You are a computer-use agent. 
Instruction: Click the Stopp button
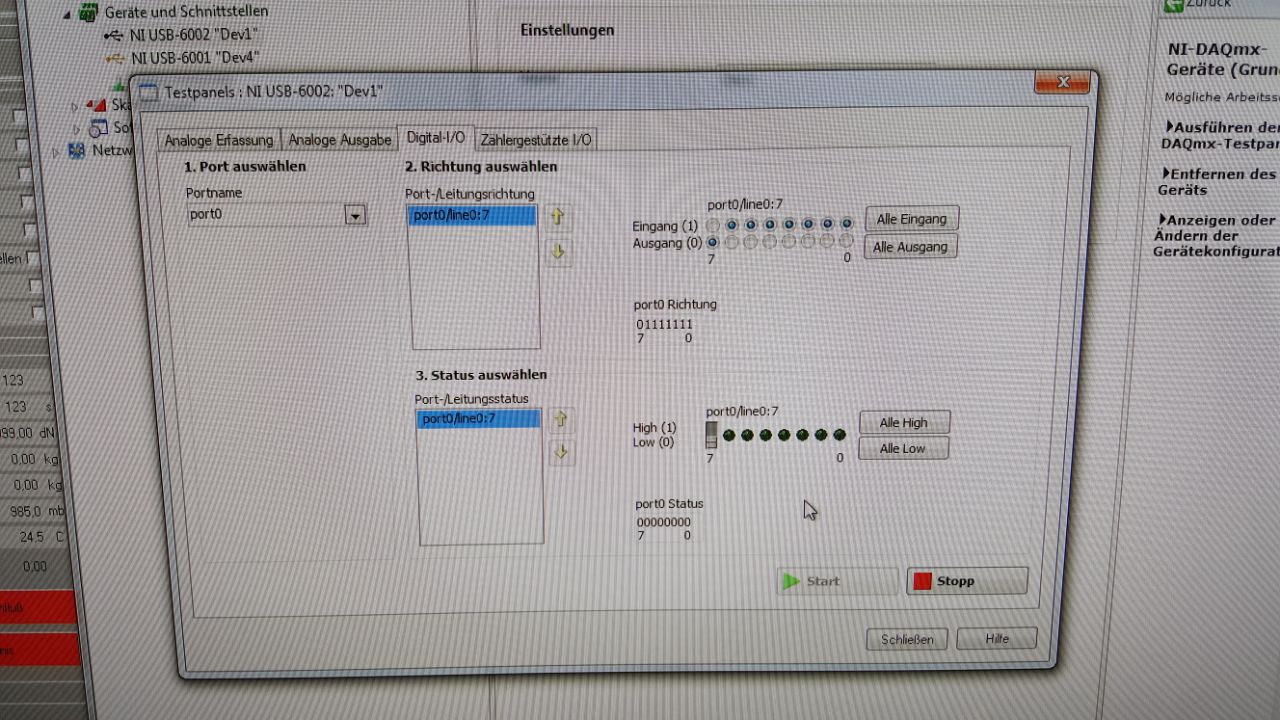coord(966,581)
